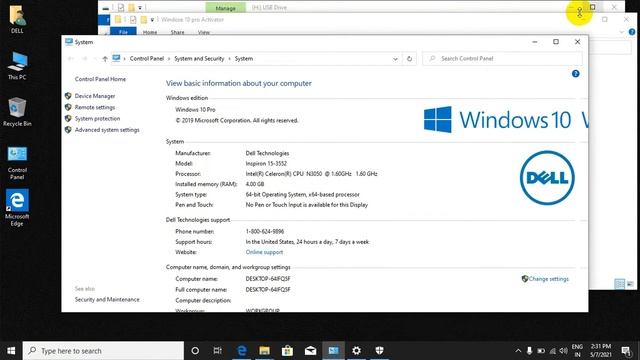
Task: Click the taskbar search box
Action: [x=103, y=351]
